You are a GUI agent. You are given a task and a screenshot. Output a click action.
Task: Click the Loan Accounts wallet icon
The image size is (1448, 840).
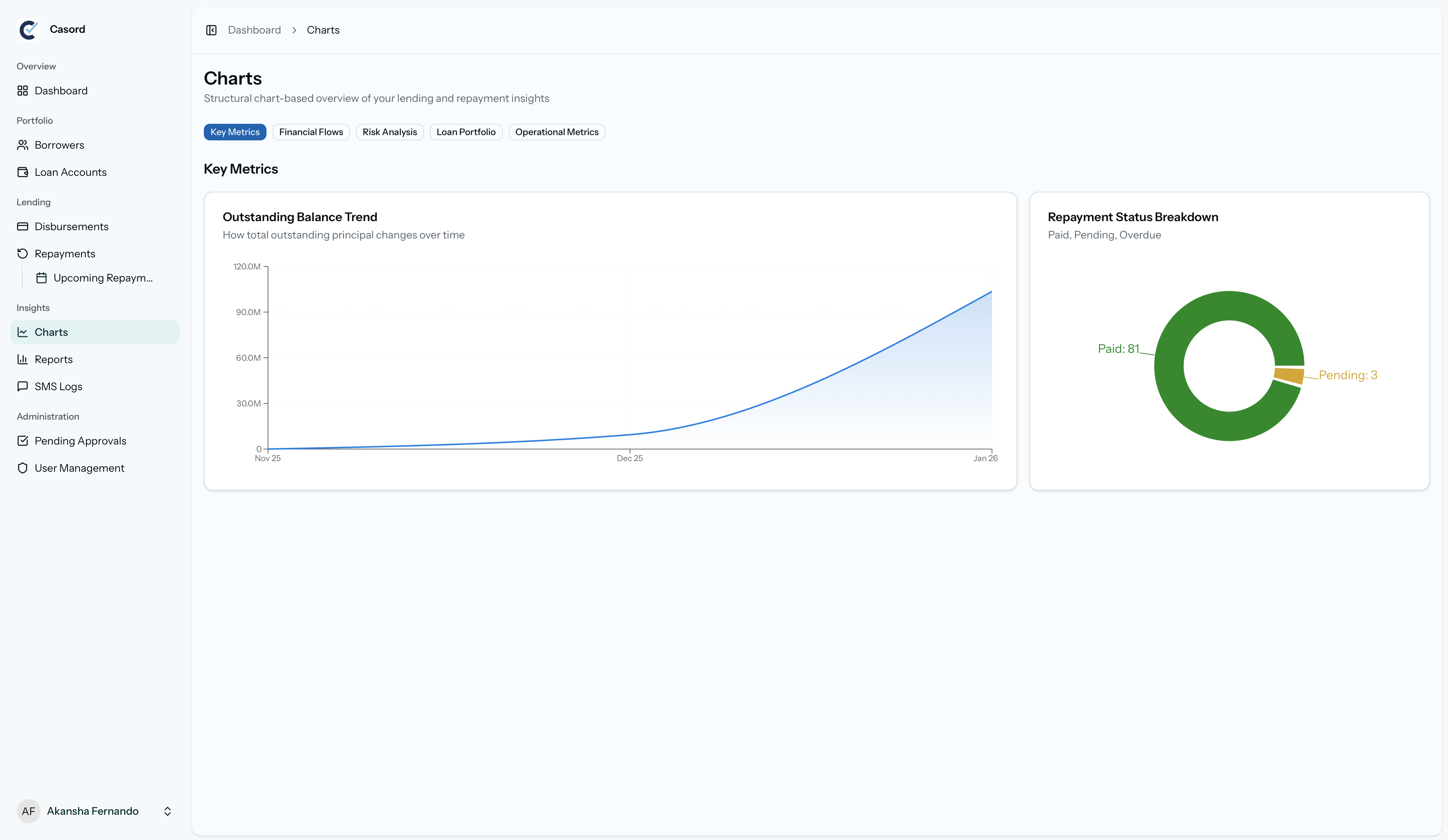[x=22, y=172]
